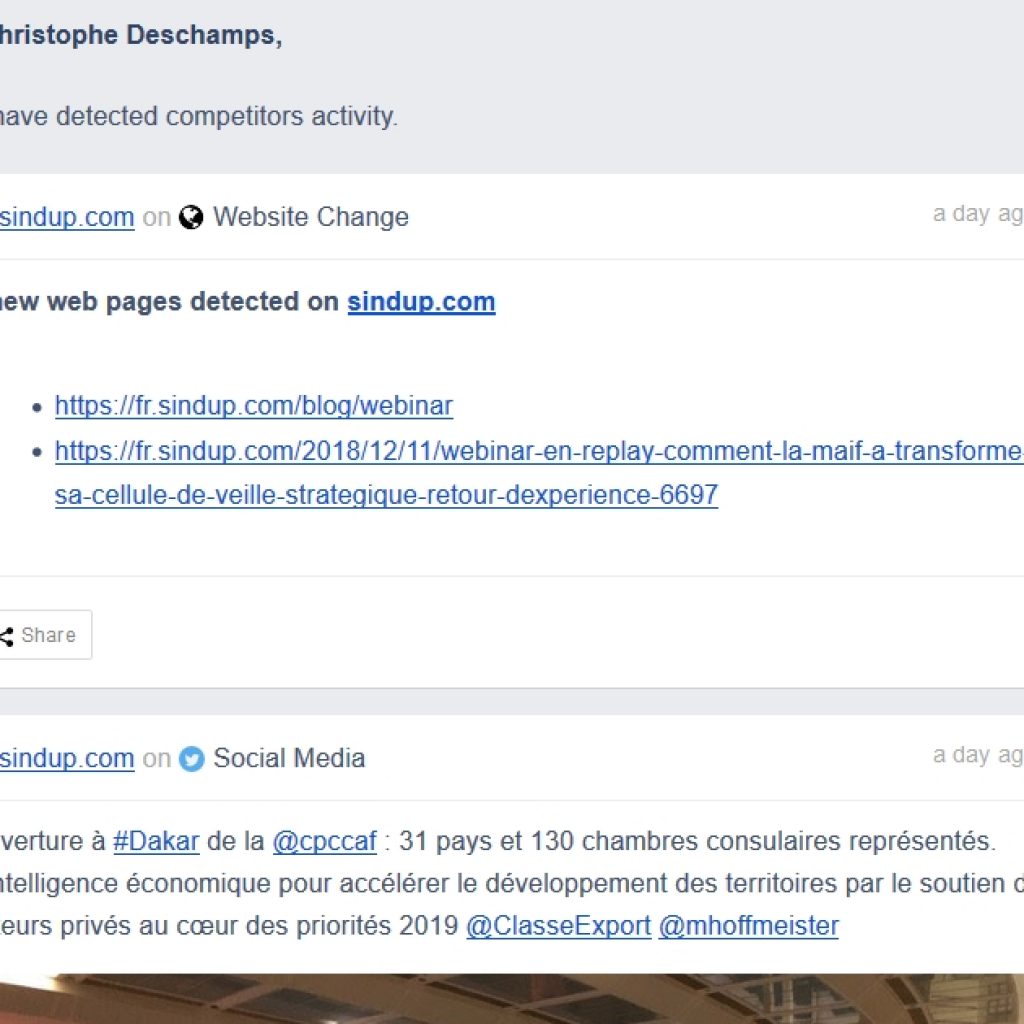1024x1024 pixels.
Task: Open the fr.sindup.com/blog/webinar link
Action: [x=253, y=406]
